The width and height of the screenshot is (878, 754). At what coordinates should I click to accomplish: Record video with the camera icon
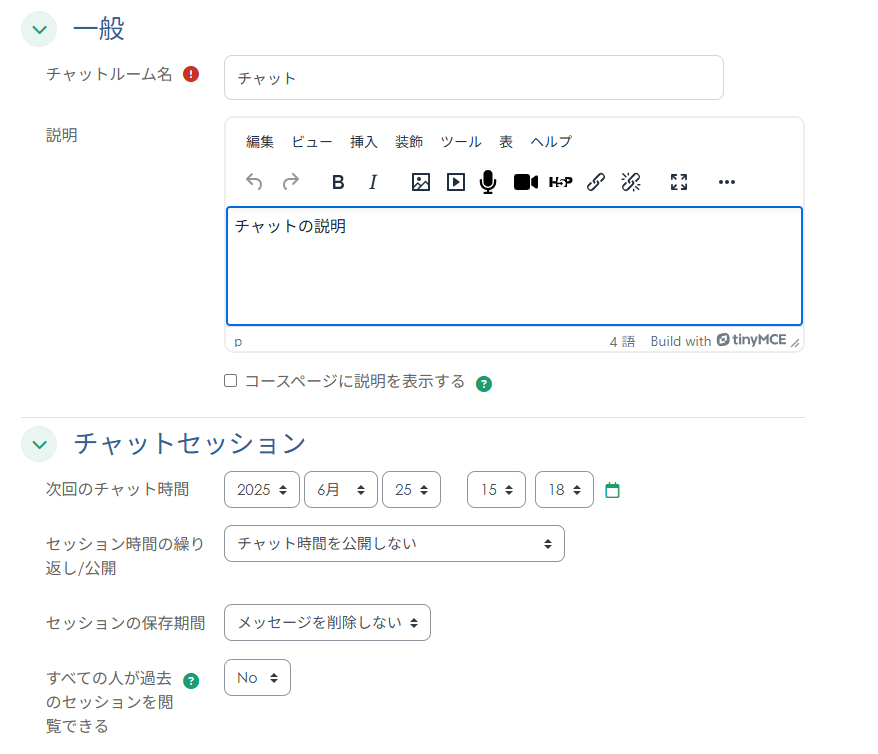524,182
